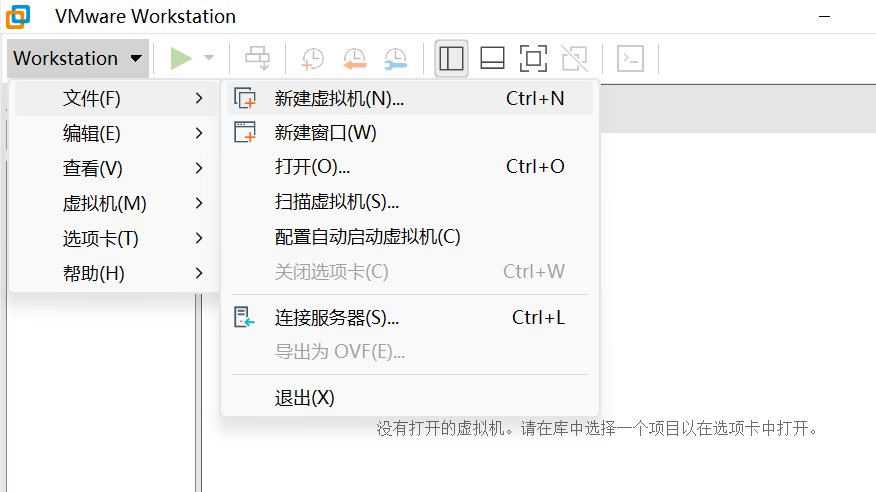Click the new window icon
The height and width of the screenshot is (492, 876).
pos(245,132)
